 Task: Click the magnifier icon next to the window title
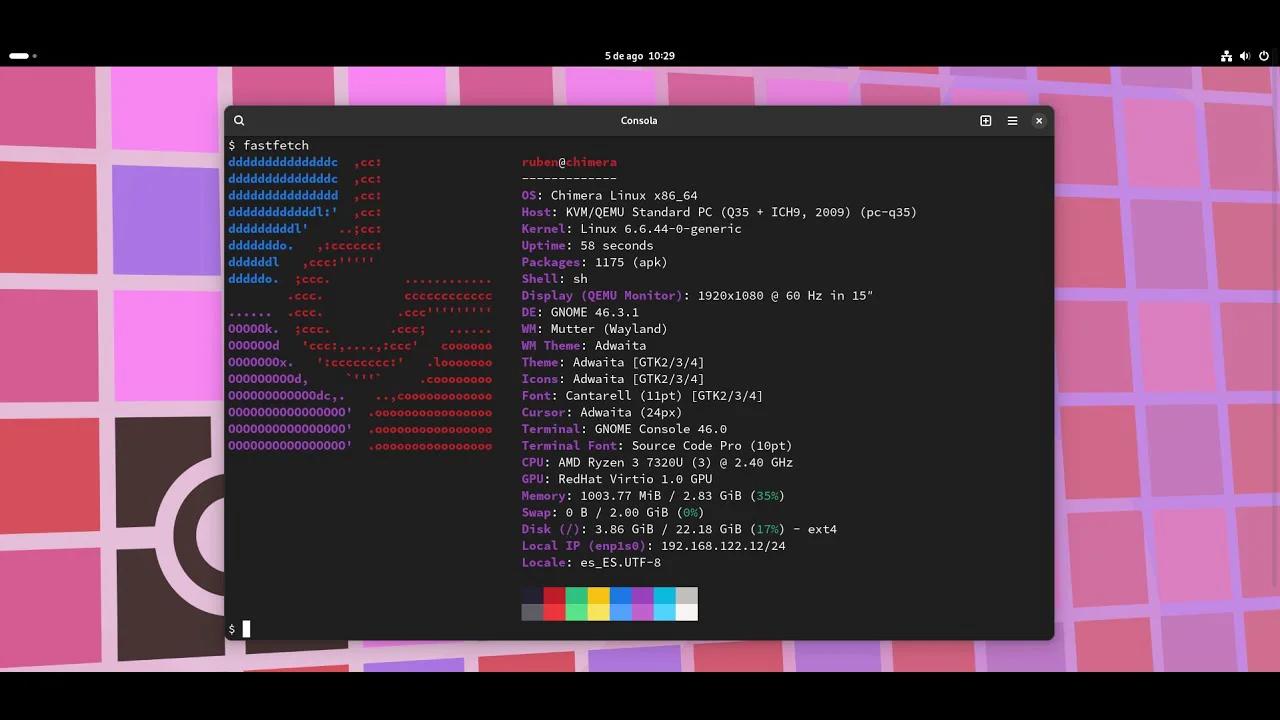(x=239, y=120)
